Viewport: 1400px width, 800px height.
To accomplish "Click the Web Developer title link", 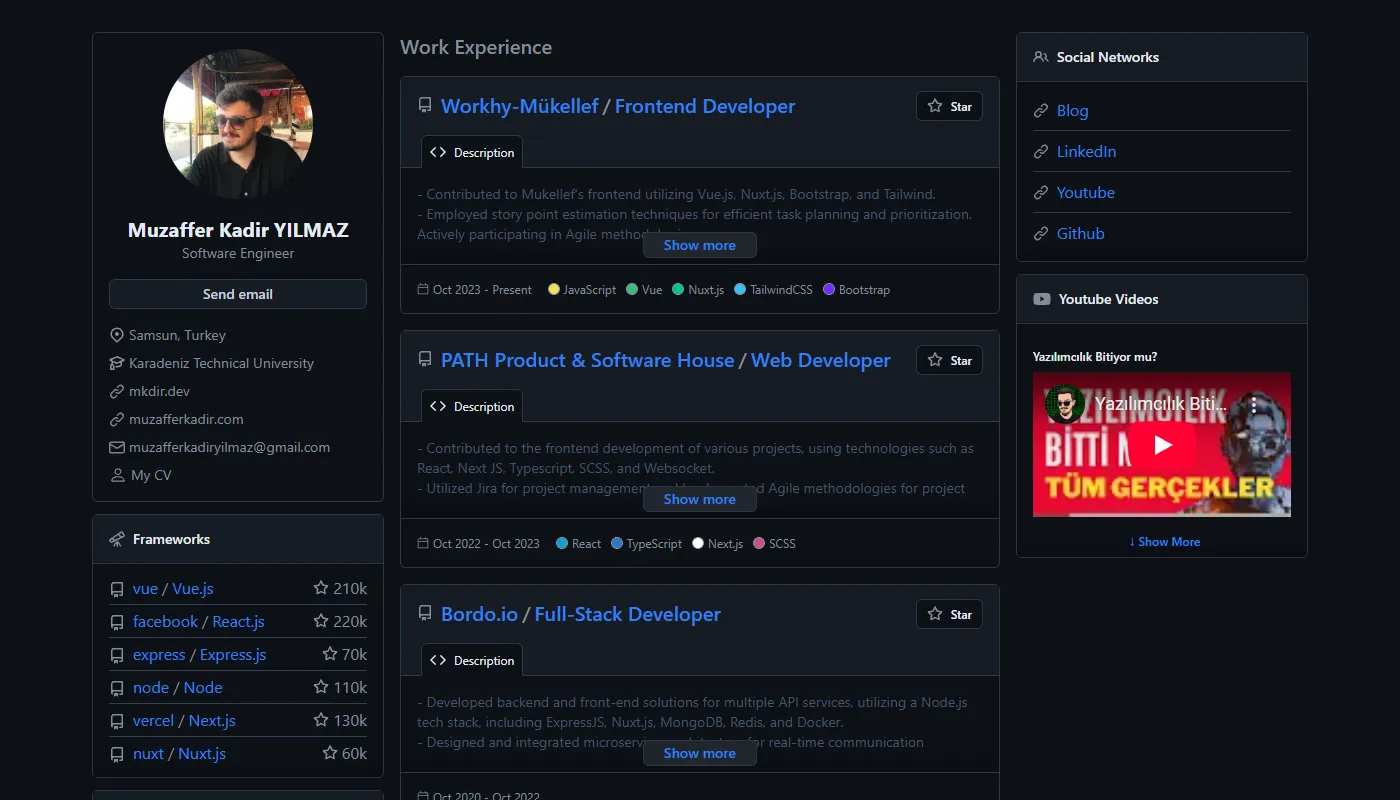I will coord(821,360).
